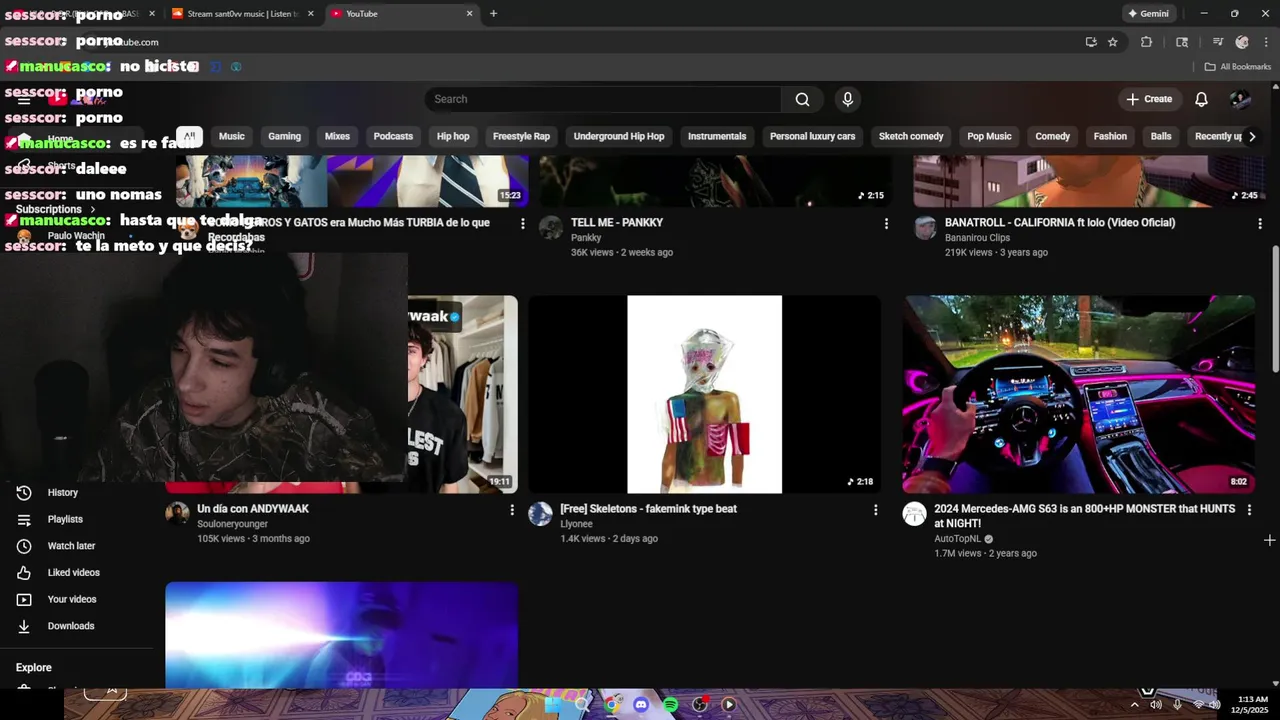Select the Instrumentals filter chip
Screen dimensions: 1280x720
717,136
